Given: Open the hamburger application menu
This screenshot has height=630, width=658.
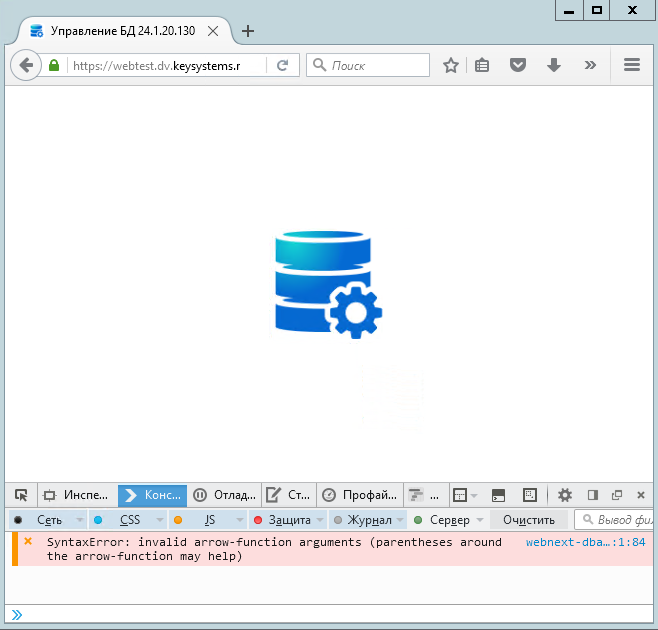Looking at the screenshot, I should (632, 65).
